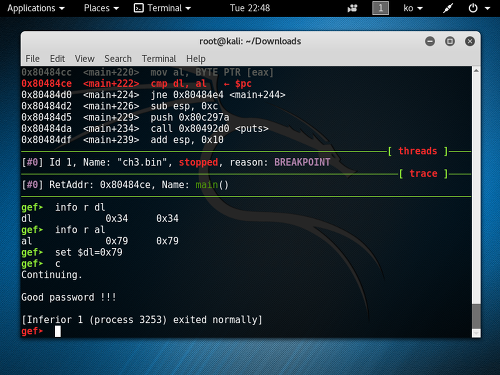Click the '$pc' marker on highlighted line
The width and height of the screenshot is (500, 375).
243,84
